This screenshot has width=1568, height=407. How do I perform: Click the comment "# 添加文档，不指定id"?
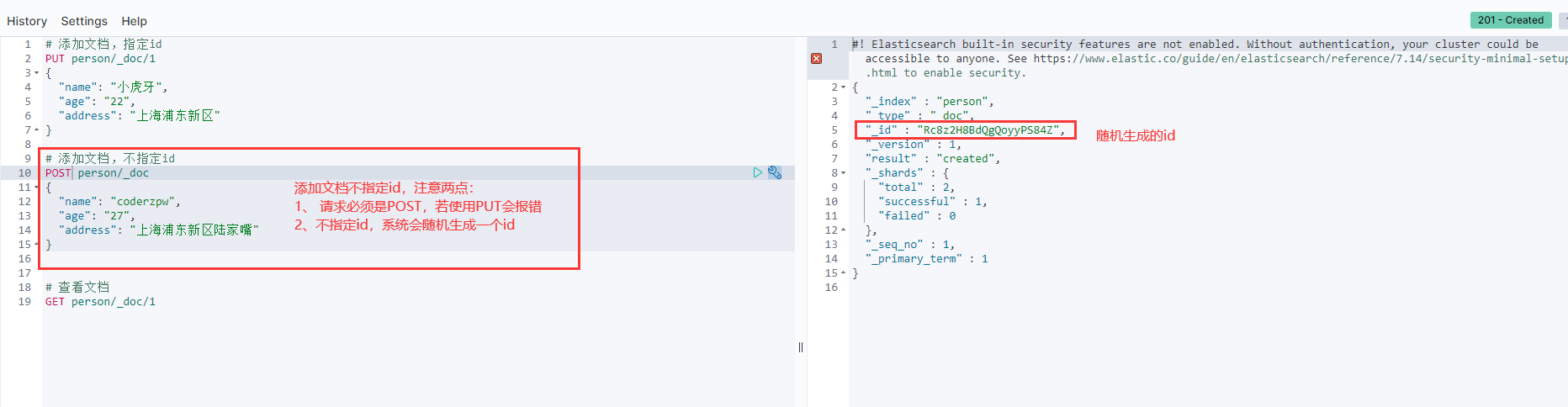point(110,159)
